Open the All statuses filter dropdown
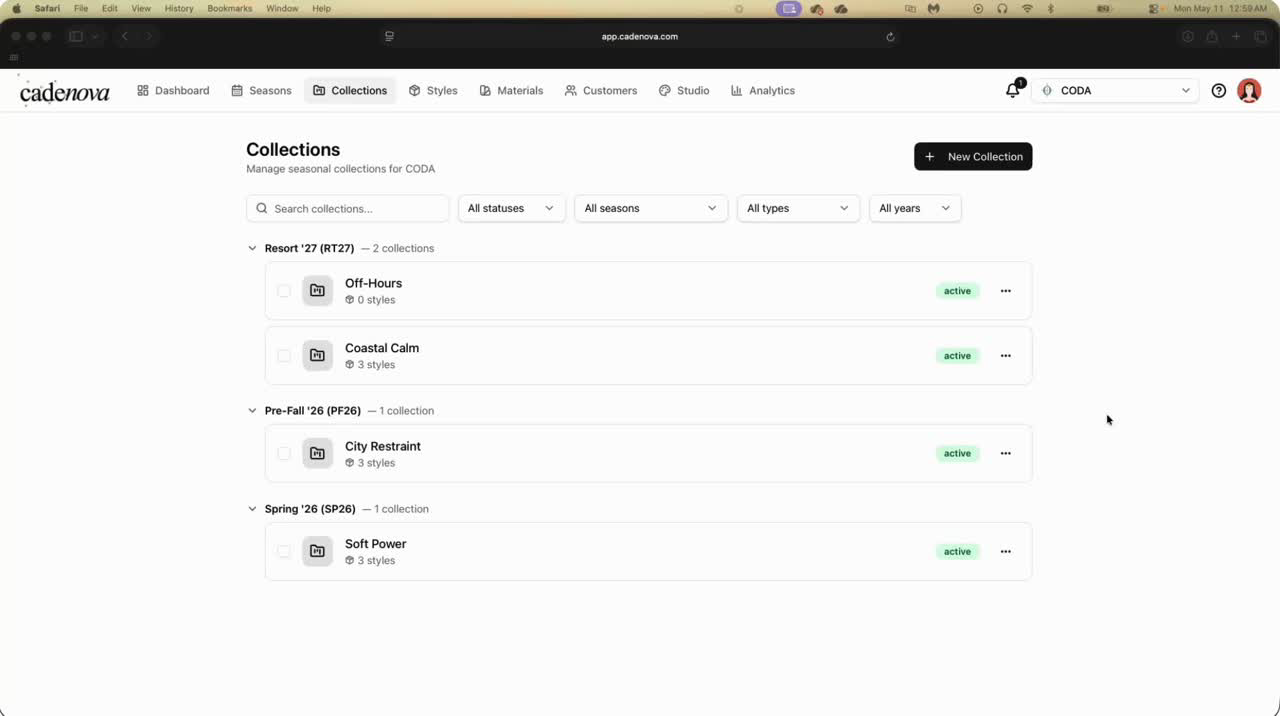Viewport: 1280px width, 716px height. click(511, 208)
